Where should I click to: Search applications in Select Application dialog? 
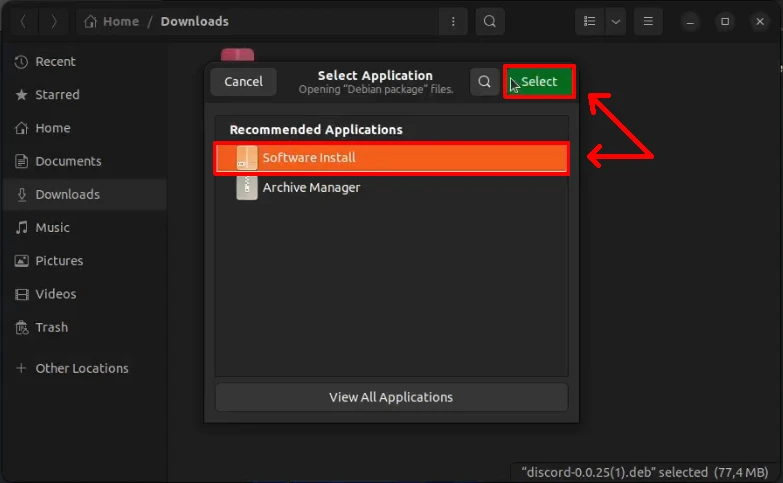(484, 81)
